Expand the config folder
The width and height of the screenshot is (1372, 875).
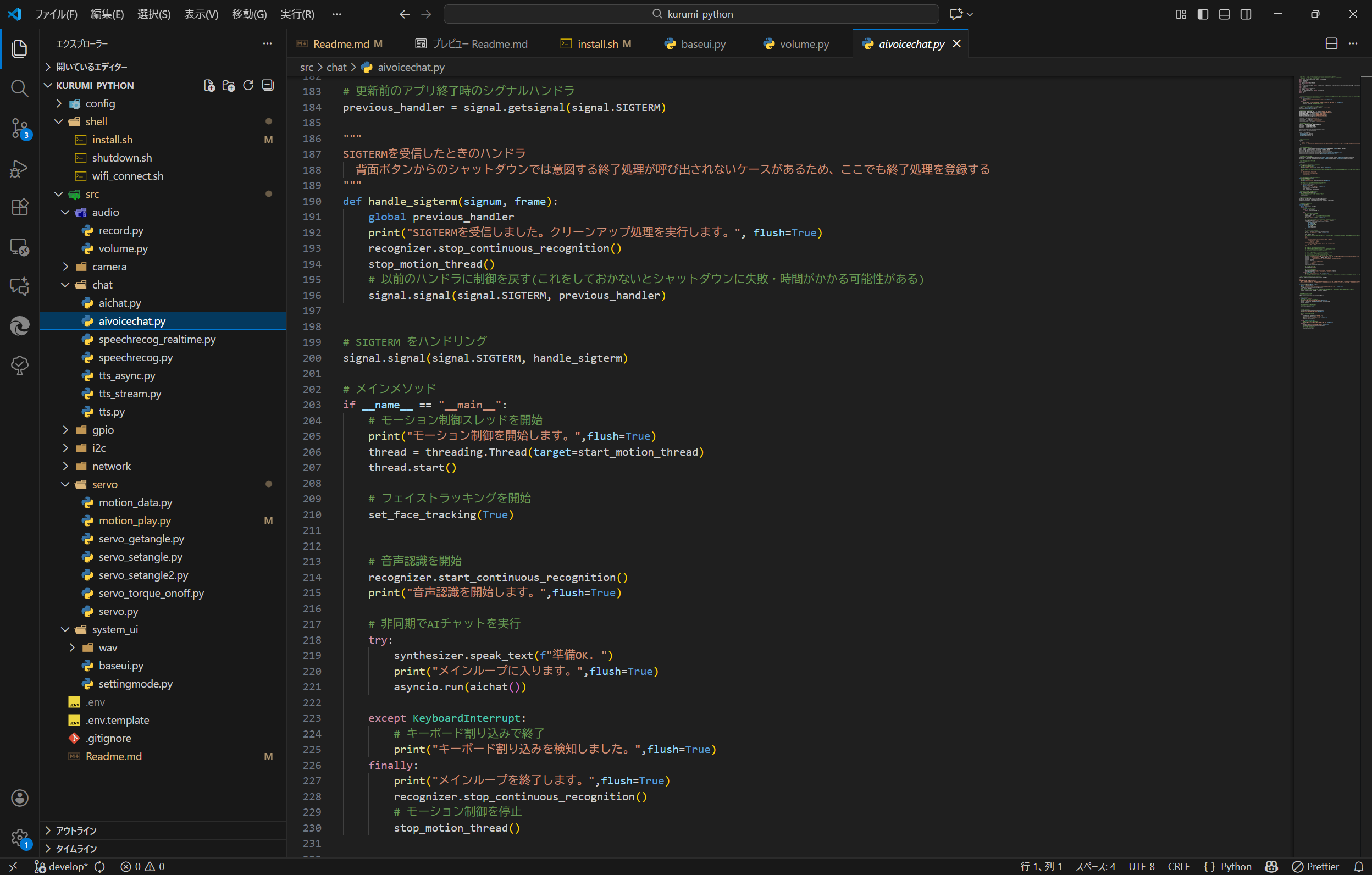click(100, 104)
